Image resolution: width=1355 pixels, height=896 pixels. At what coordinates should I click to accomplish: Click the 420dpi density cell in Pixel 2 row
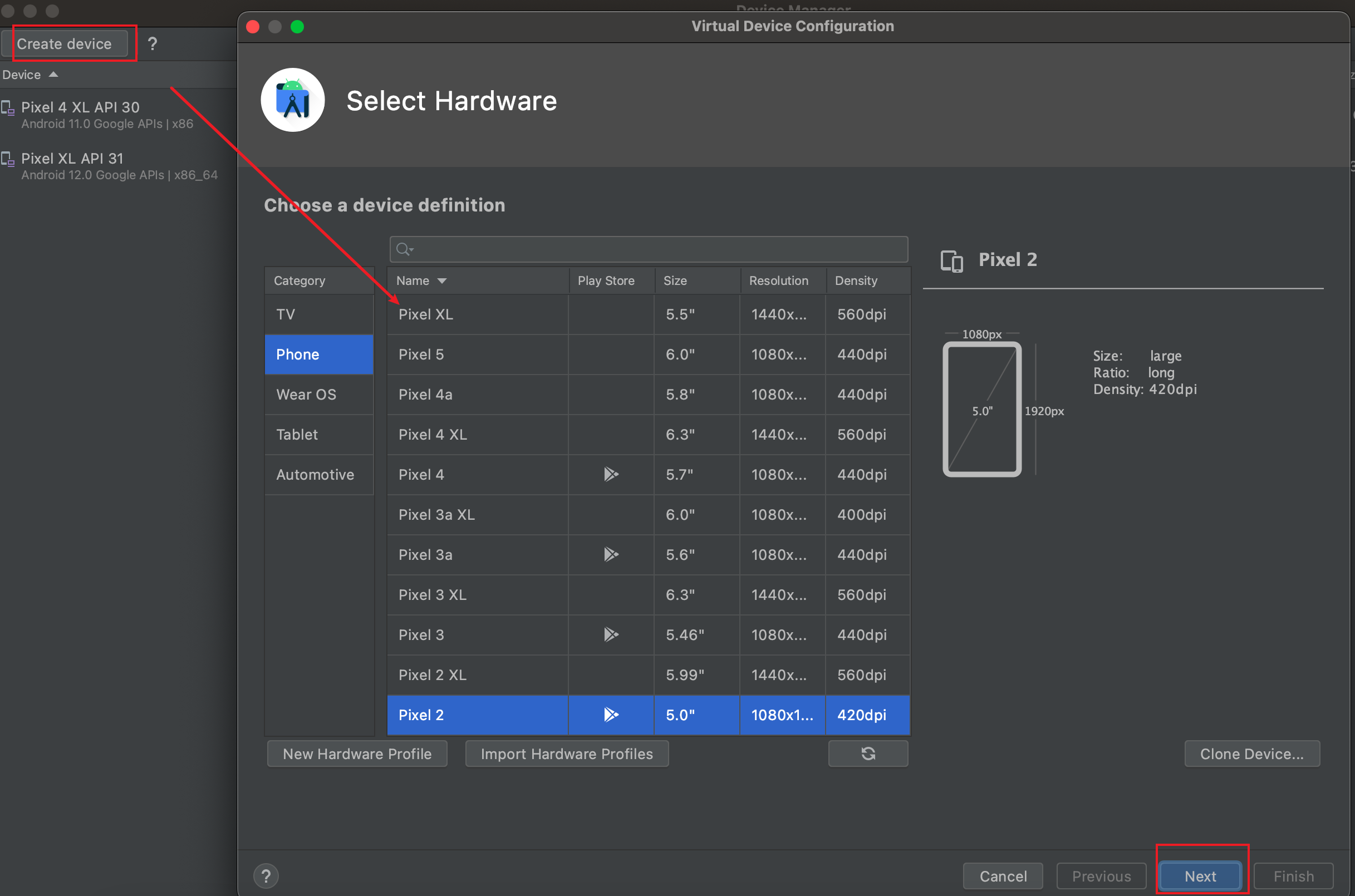coord(867,714)
